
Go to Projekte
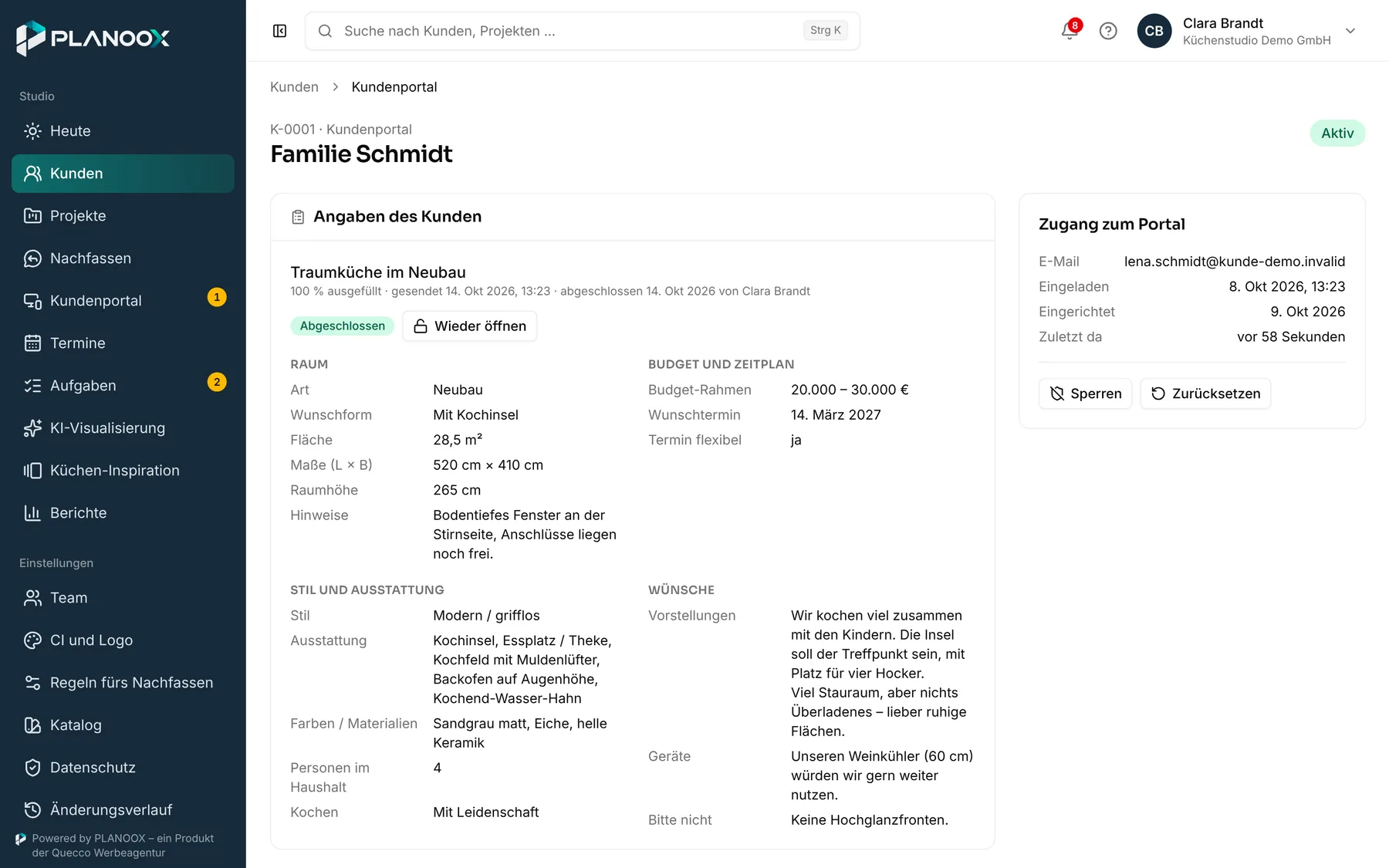(x=123, y=216)
